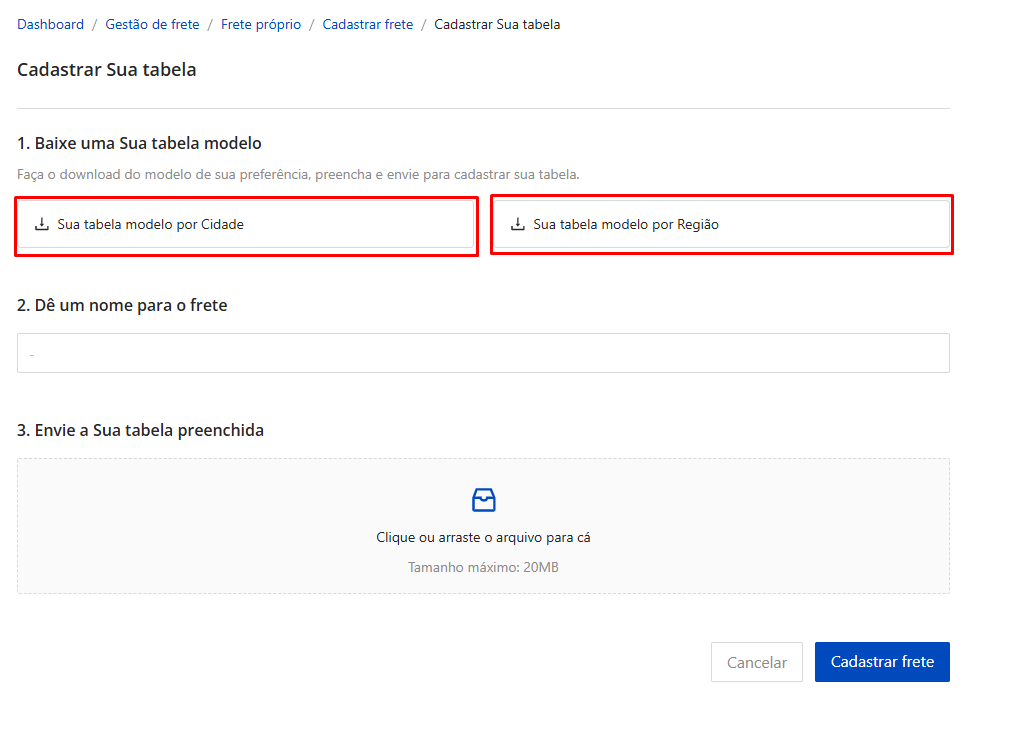Go to Dashboard in the breadcrumb

coord(51,24)
